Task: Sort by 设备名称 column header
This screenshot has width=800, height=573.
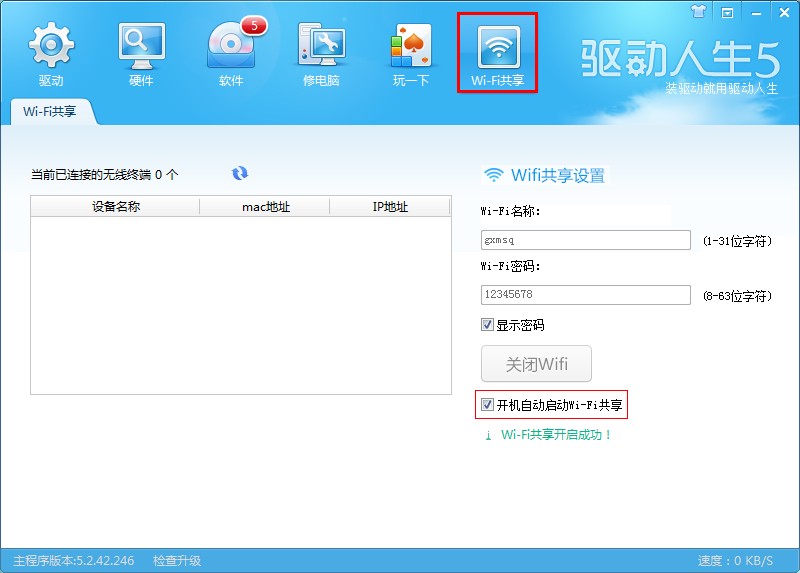Action: tap(115, 206)
